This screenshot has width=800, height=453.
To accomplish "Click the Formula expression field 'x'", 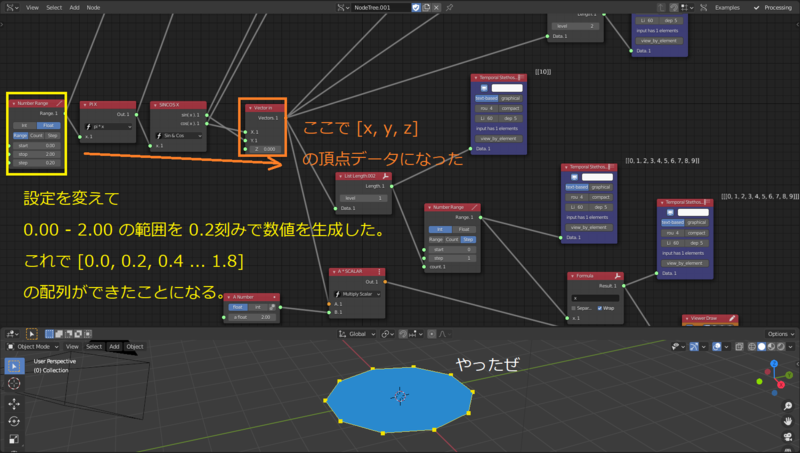I will [x=595, y=298].
